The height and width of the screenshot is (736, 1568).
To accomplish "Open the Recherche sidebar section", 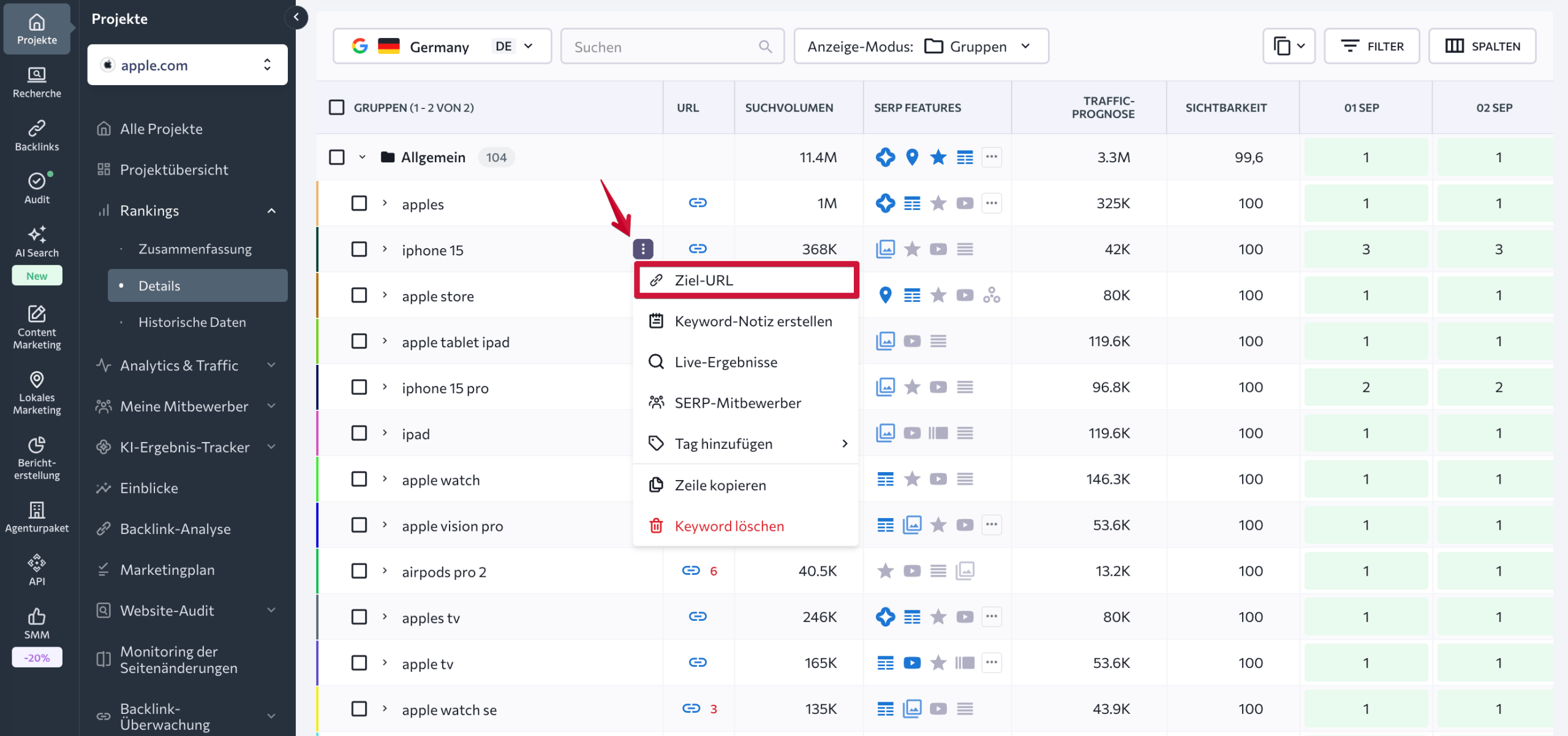I will click(x=37, y=83).
